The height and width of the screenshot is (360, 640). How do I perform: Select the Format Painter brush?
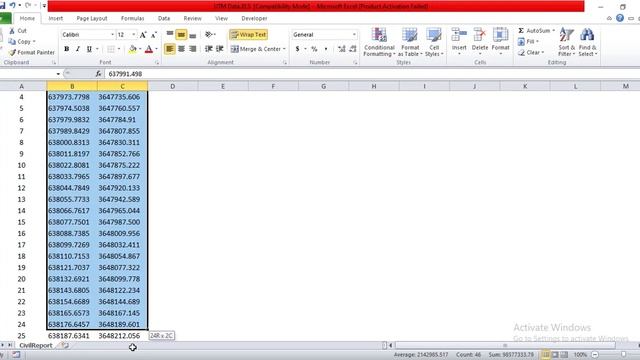click(12, 52)
